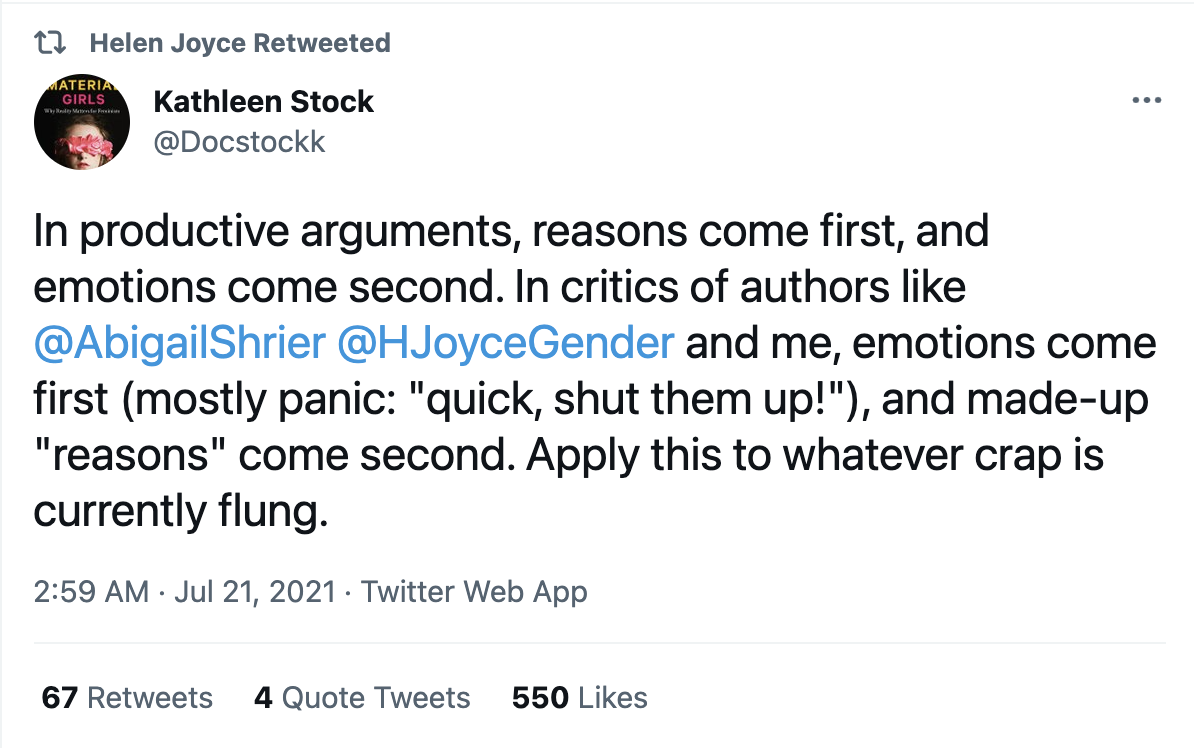View the 67 Retweets list
The height and width of the screenshot is (748, 1194).
point(127,697)
